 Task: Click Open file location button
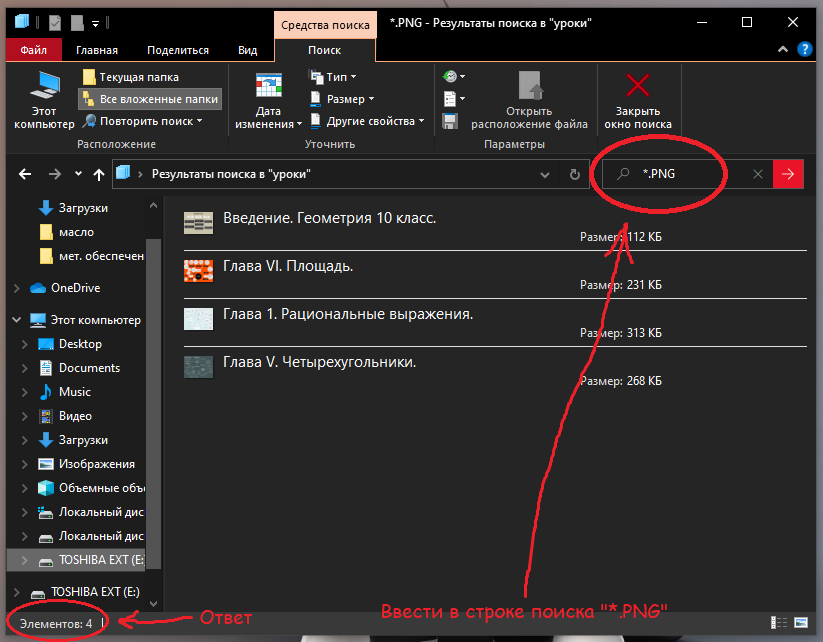[x=529, y=100]
